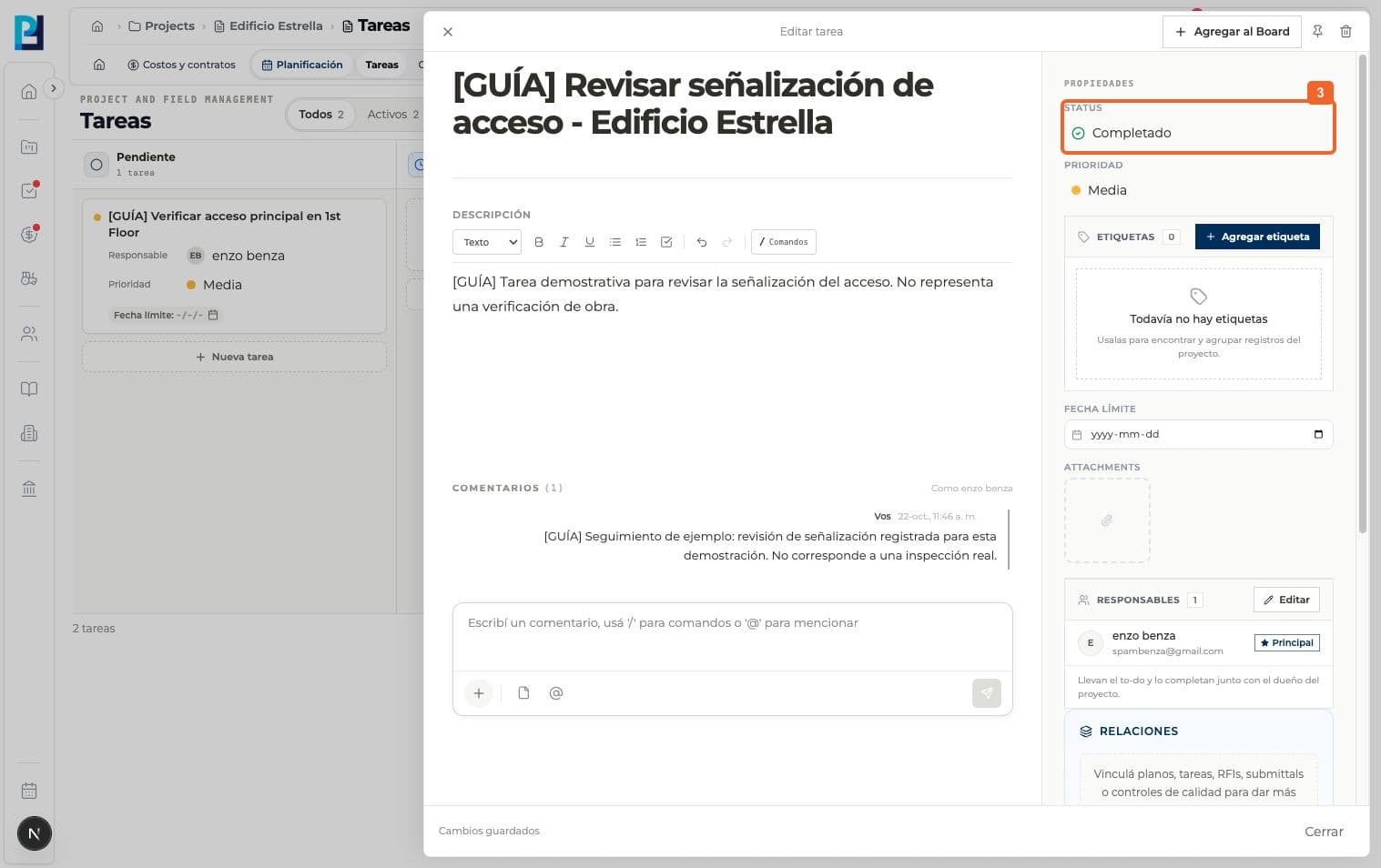Toggle italic formatting in the description toolbar
Image resolution: width=1381 pixels, height=868 pixels.
pos(564,242)
